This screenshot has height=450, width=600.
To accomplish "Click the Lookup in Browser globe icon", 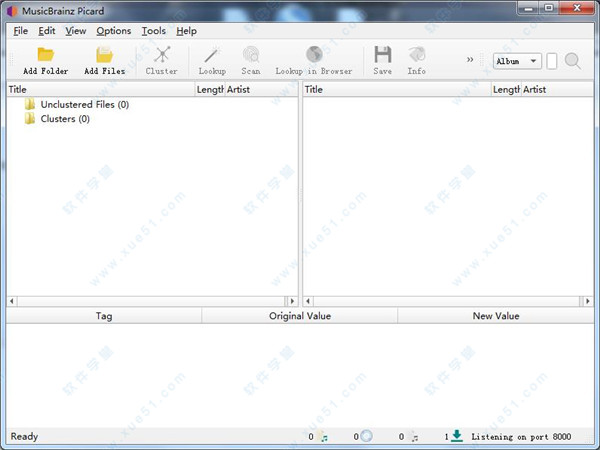I will tap(314, 54).
